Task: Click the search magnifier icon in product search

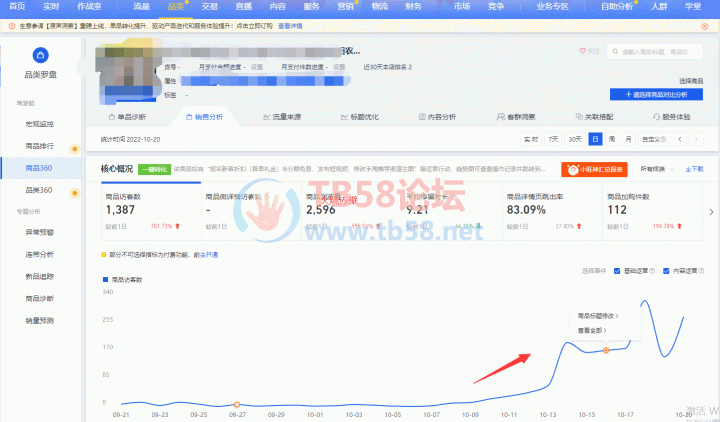Action: tap(614, 50)
